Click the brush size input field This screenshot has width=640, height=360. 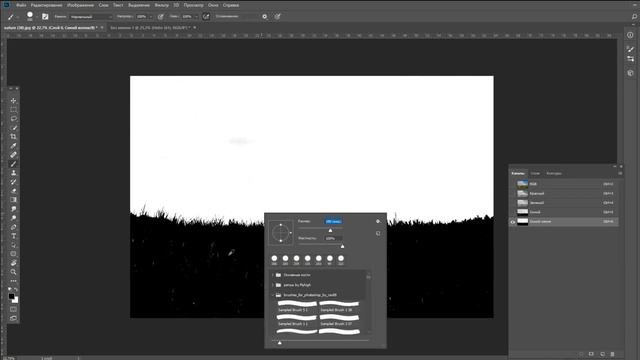click(x=333, y=221)
